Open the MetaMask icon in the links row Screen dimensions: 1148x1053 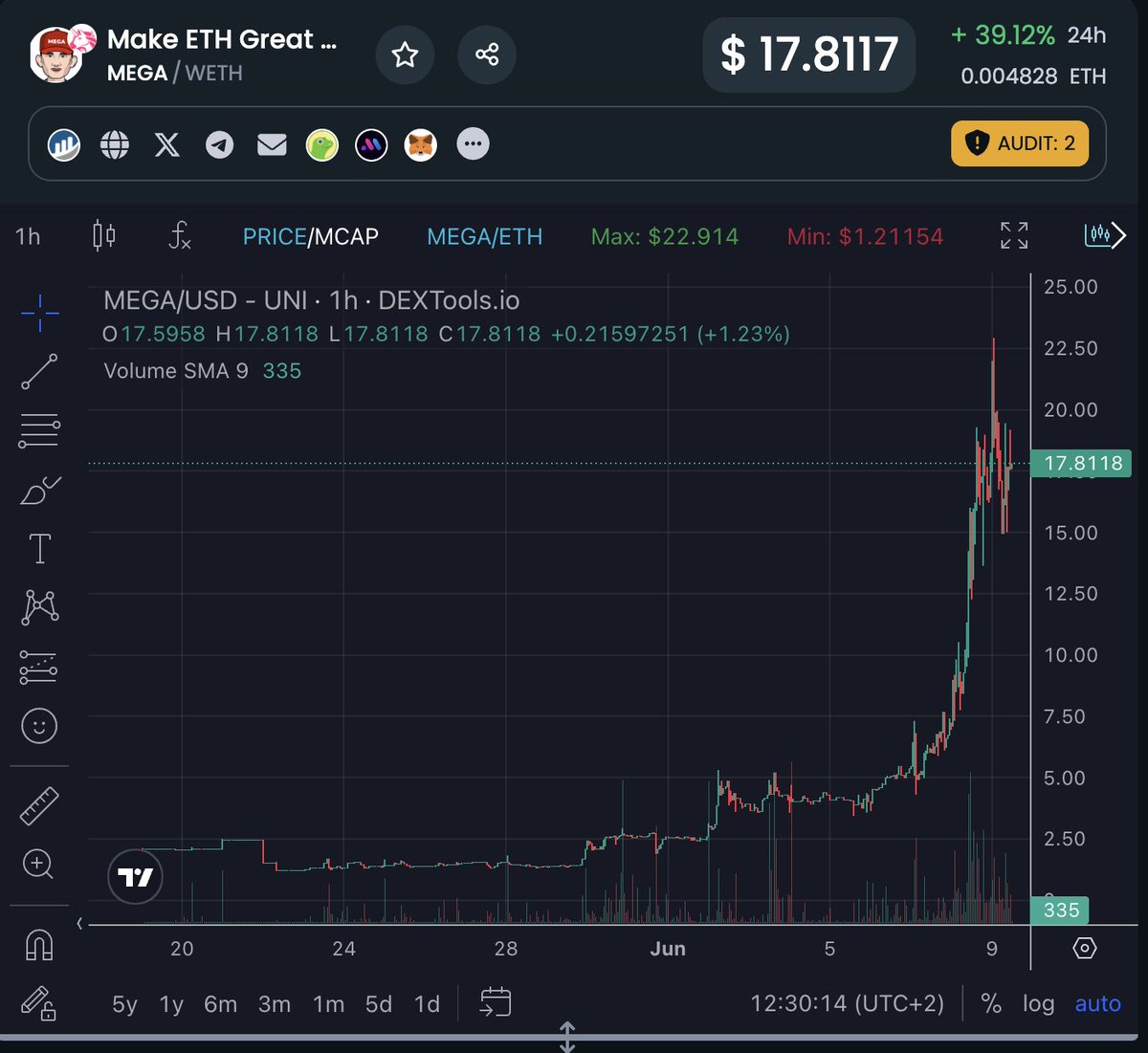click(x=421, y=144)
